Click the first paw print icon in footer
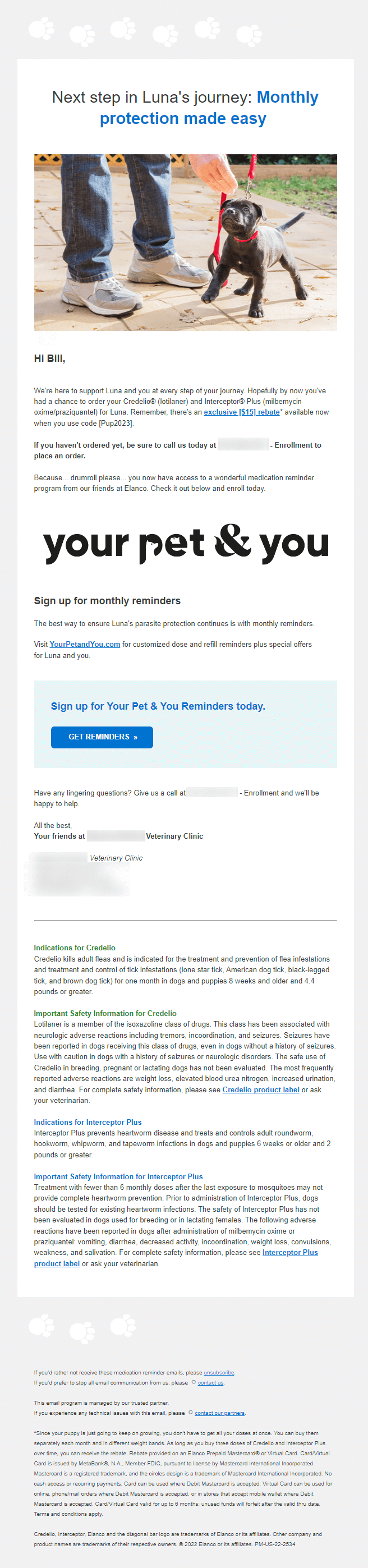368x1568 pixels. point(42,1325)
